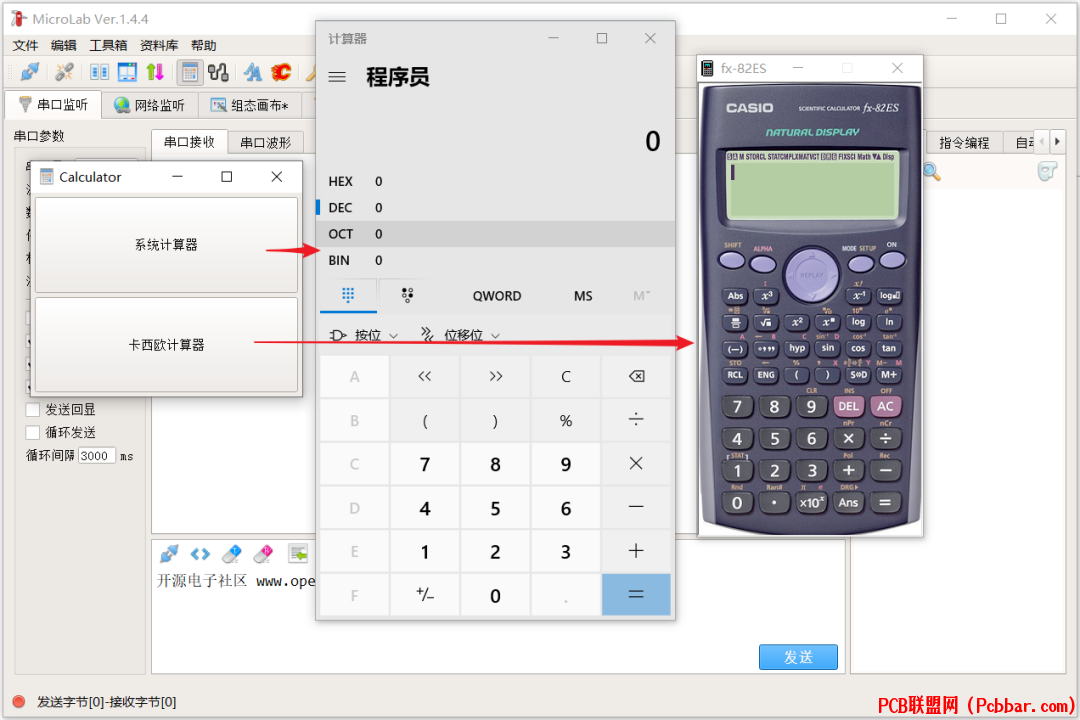Click the serial cable connector toolbar icon

click(218, 72)
